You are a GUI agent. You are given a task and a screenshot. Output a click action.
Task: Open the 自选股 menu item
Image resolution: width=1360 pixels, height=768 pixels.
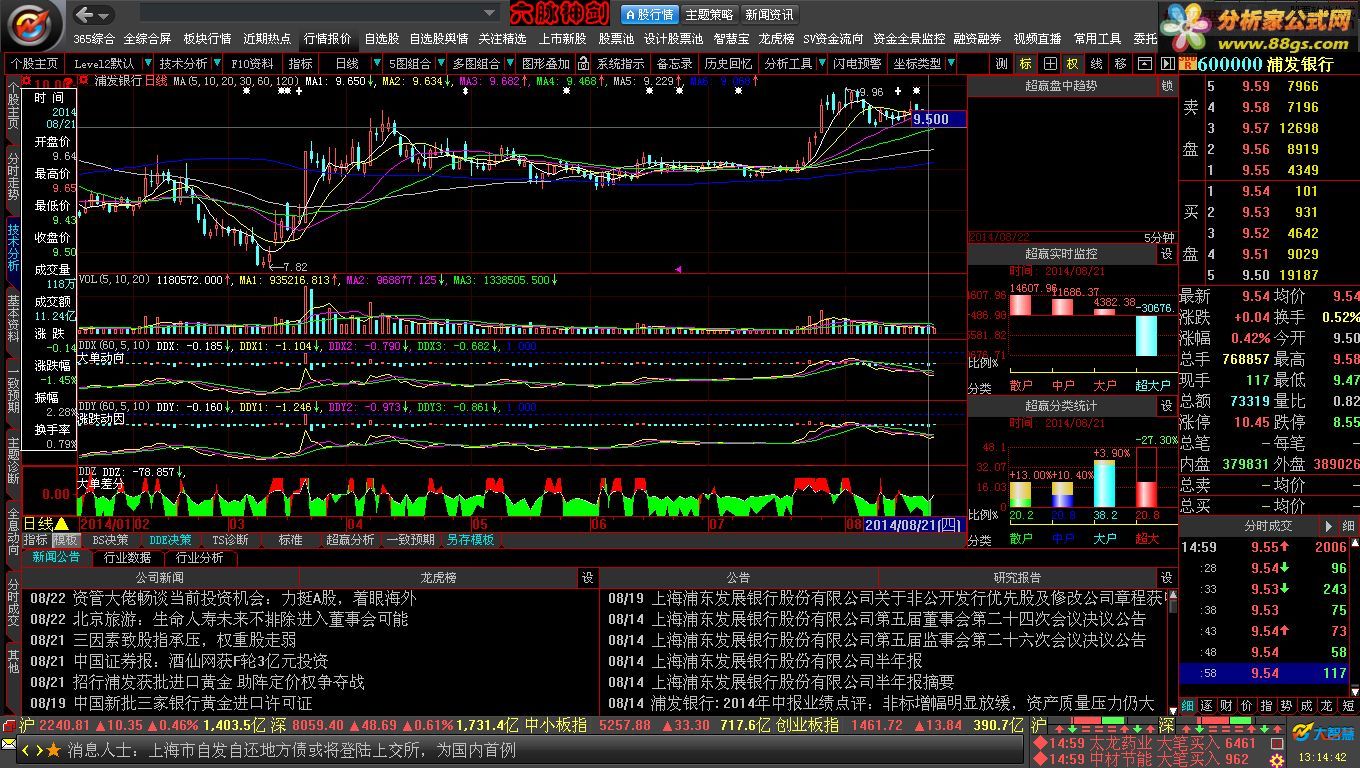(381, 38)
